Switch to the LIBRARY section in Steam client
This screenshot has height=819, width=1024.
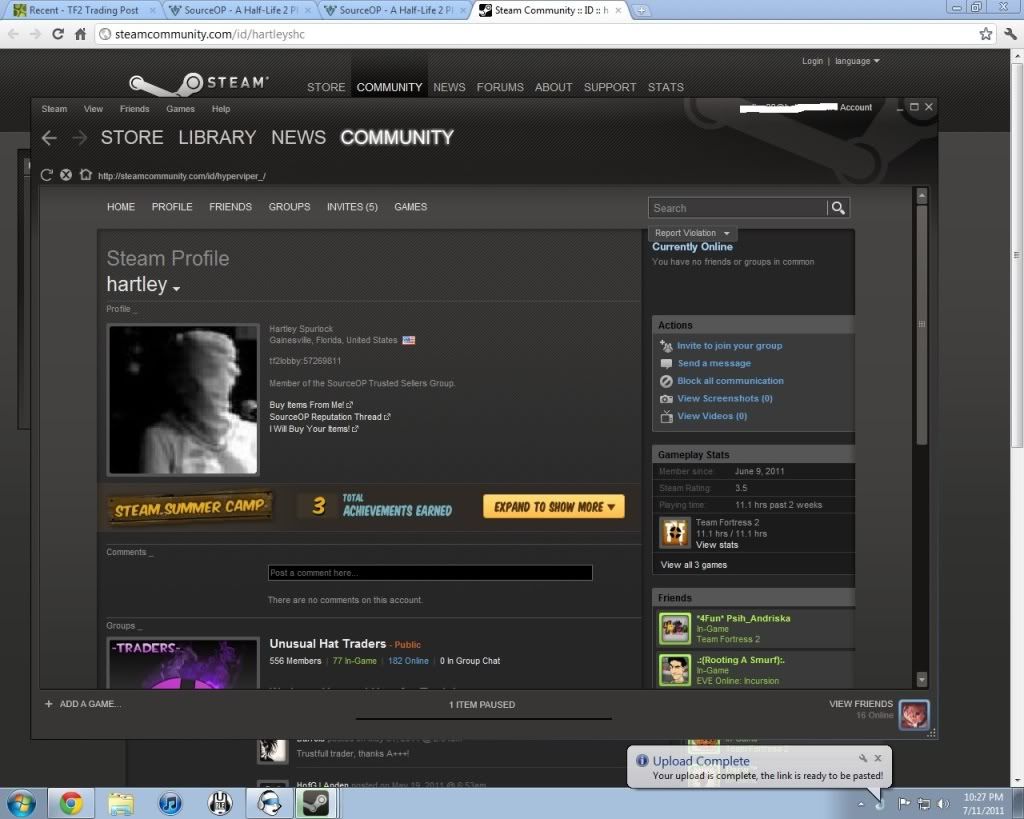coord(217,137)
